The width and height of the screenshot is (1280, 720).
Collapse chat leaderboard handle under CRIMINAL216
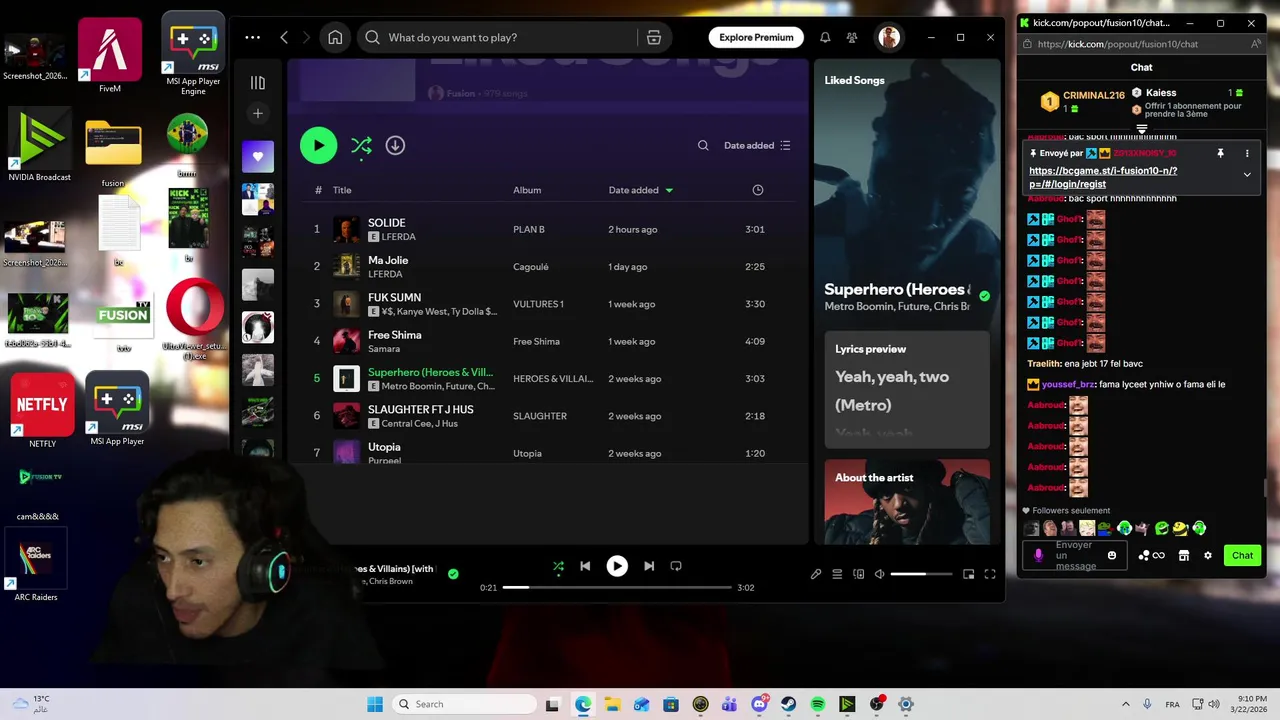1141,130
